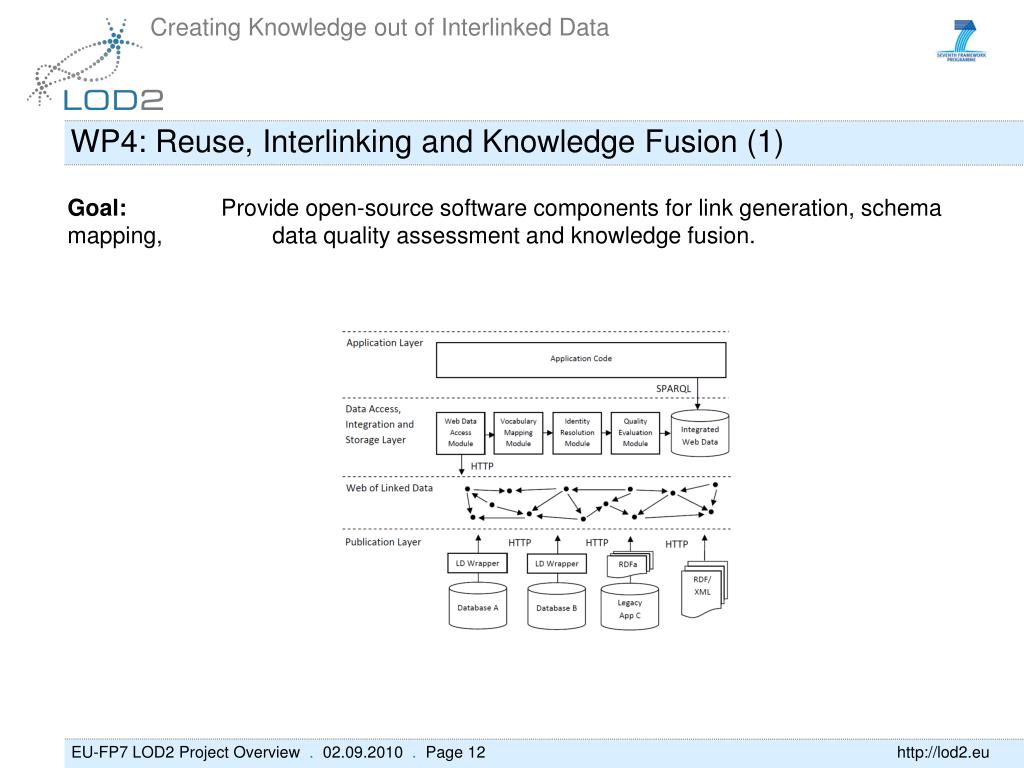This screenshot has width=1024, height=768.
Task: Click the Web Data Access Module box
Action: tap(460, 433)
